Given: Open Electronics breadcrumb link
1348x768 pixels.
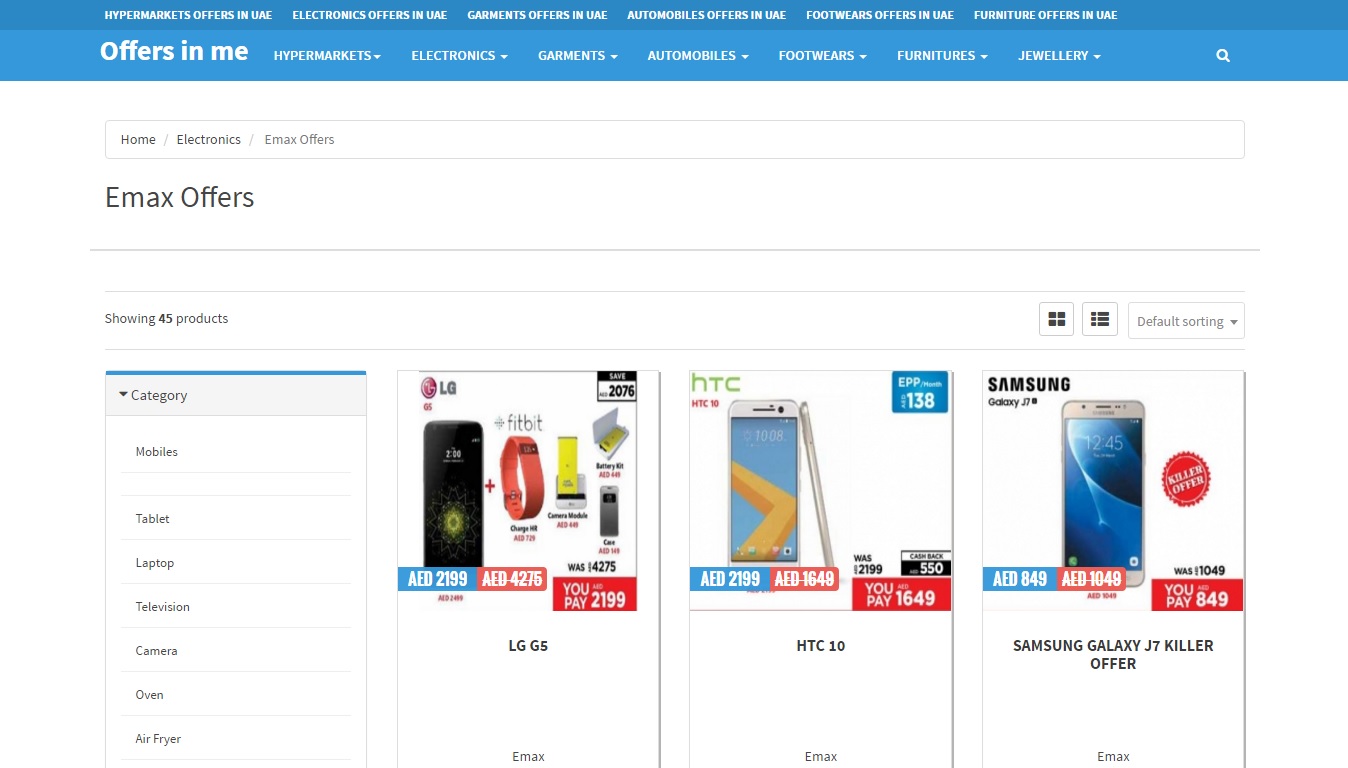Looking at the screenshot, I should coord(208,140).
